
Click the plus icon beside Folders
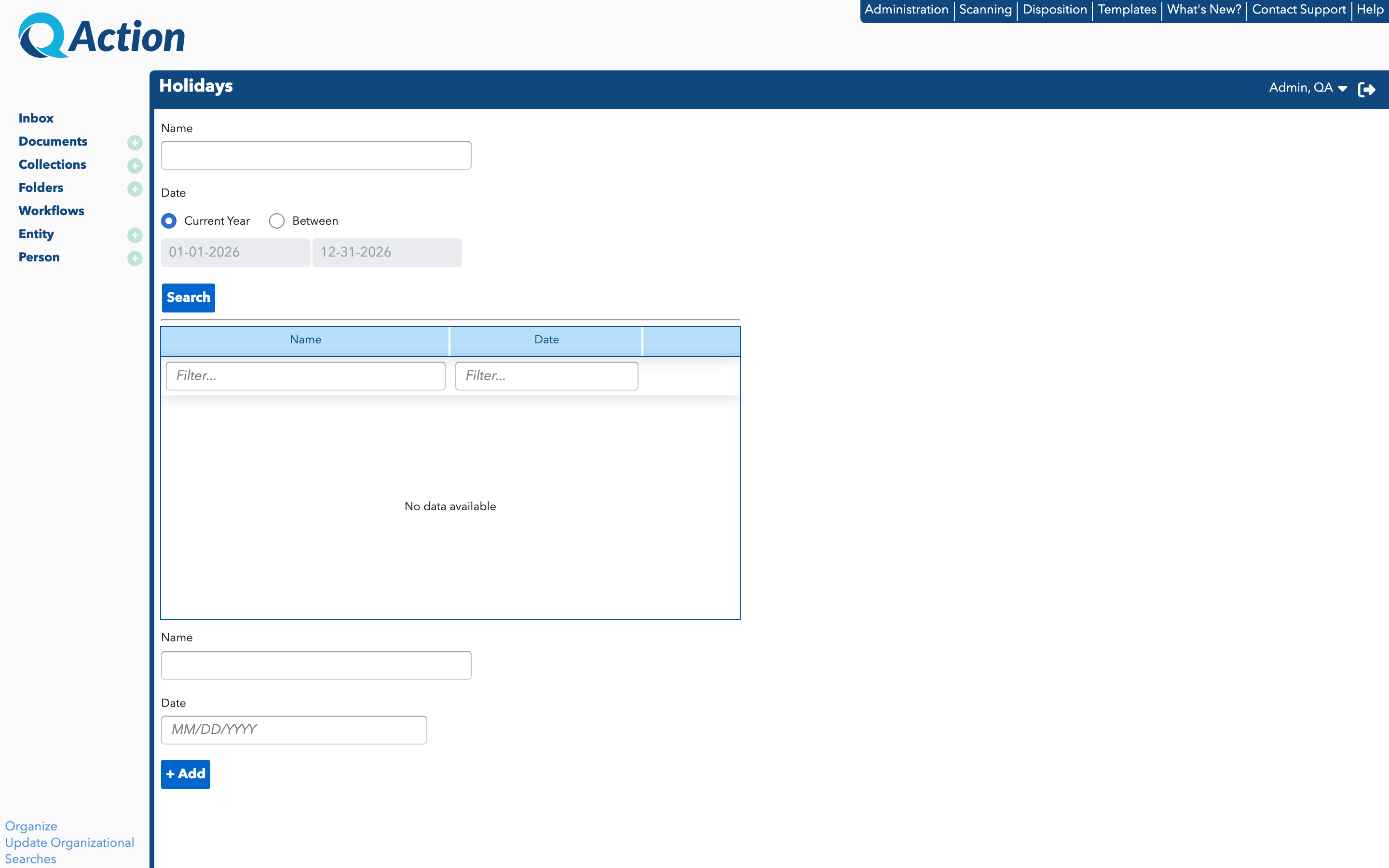coord(135,189)
